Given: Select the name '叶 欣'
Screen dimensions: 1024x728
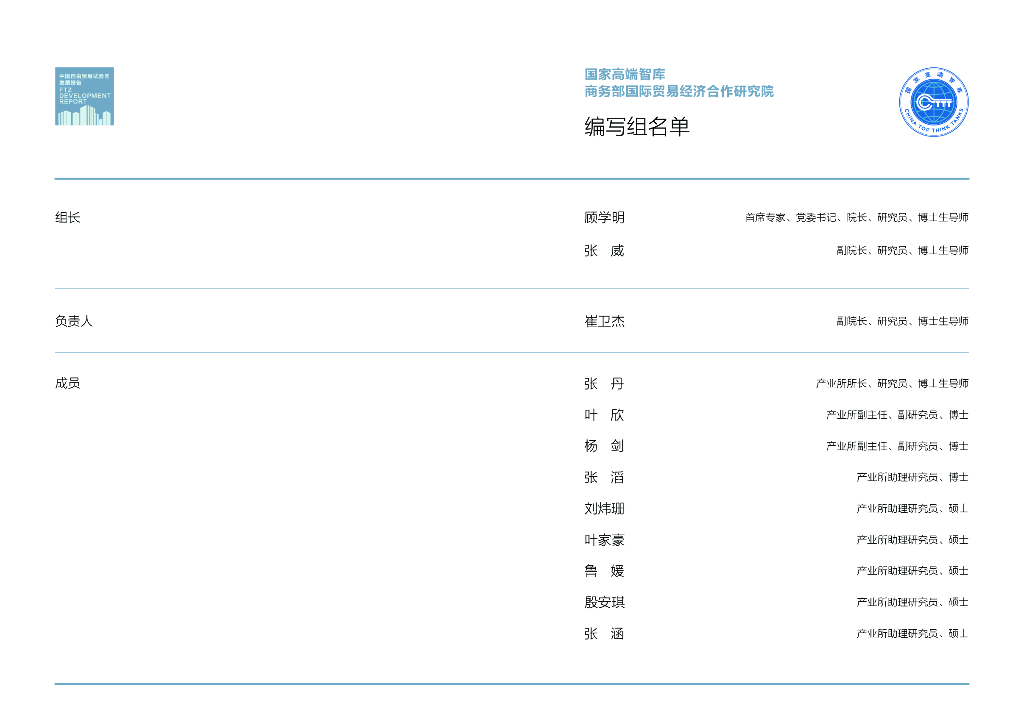Looking at the screenshot, I should 604,415.
